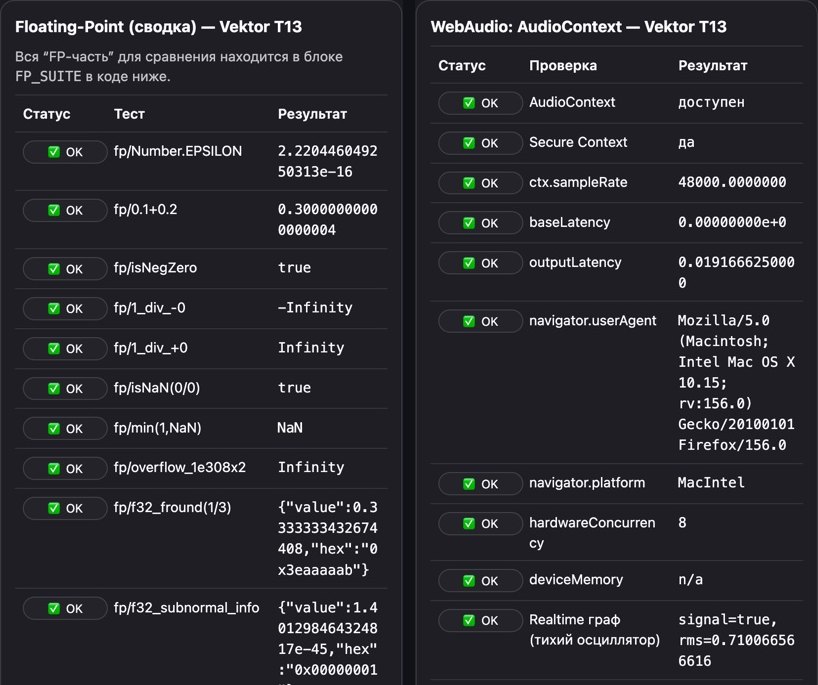Click the result 'да'
818x685 pixels.
[687, 142]
